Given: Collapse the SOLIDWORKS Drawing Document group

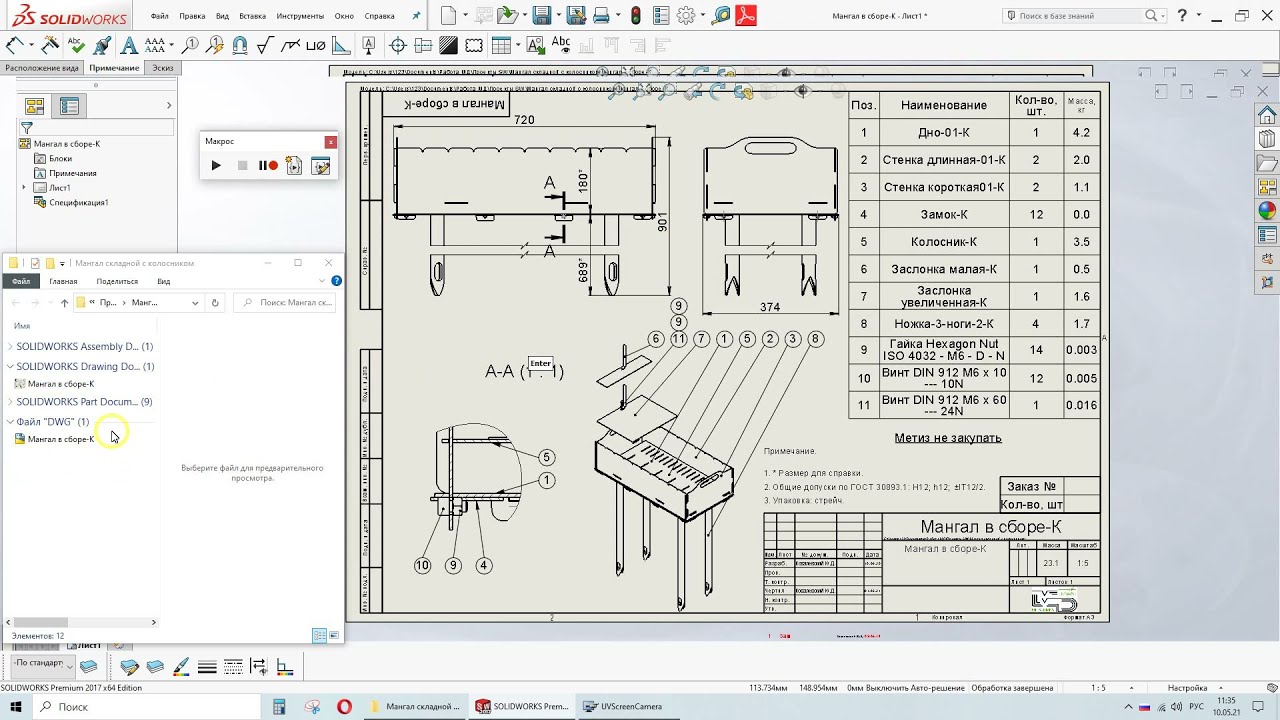Looking at the screenshot, I should pos(10,366).
